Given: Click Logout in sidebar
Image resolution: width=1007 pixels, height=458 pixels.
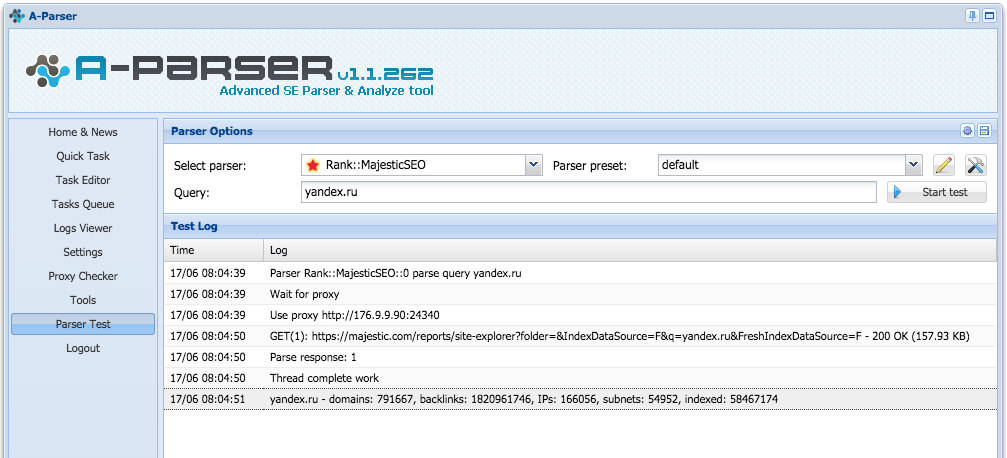Looking at the screenshot, I should click(x=83, y=348).
